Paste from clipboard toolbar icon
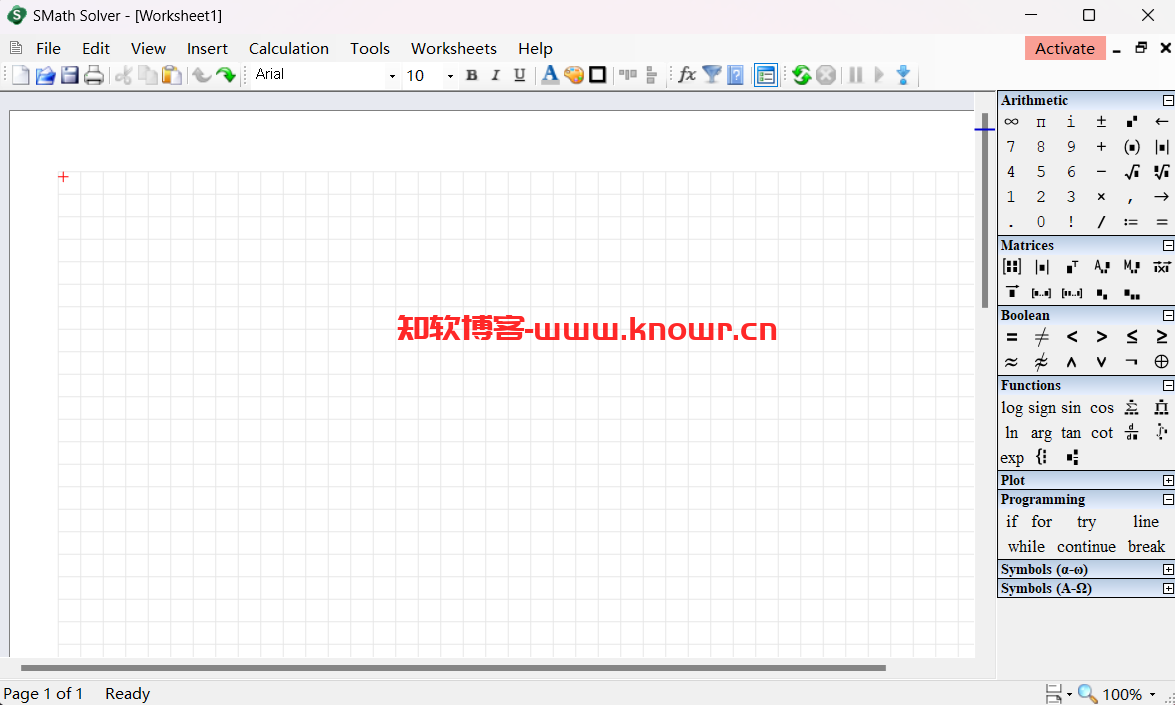Screen dimensions: 1175x705 (172, 75)
